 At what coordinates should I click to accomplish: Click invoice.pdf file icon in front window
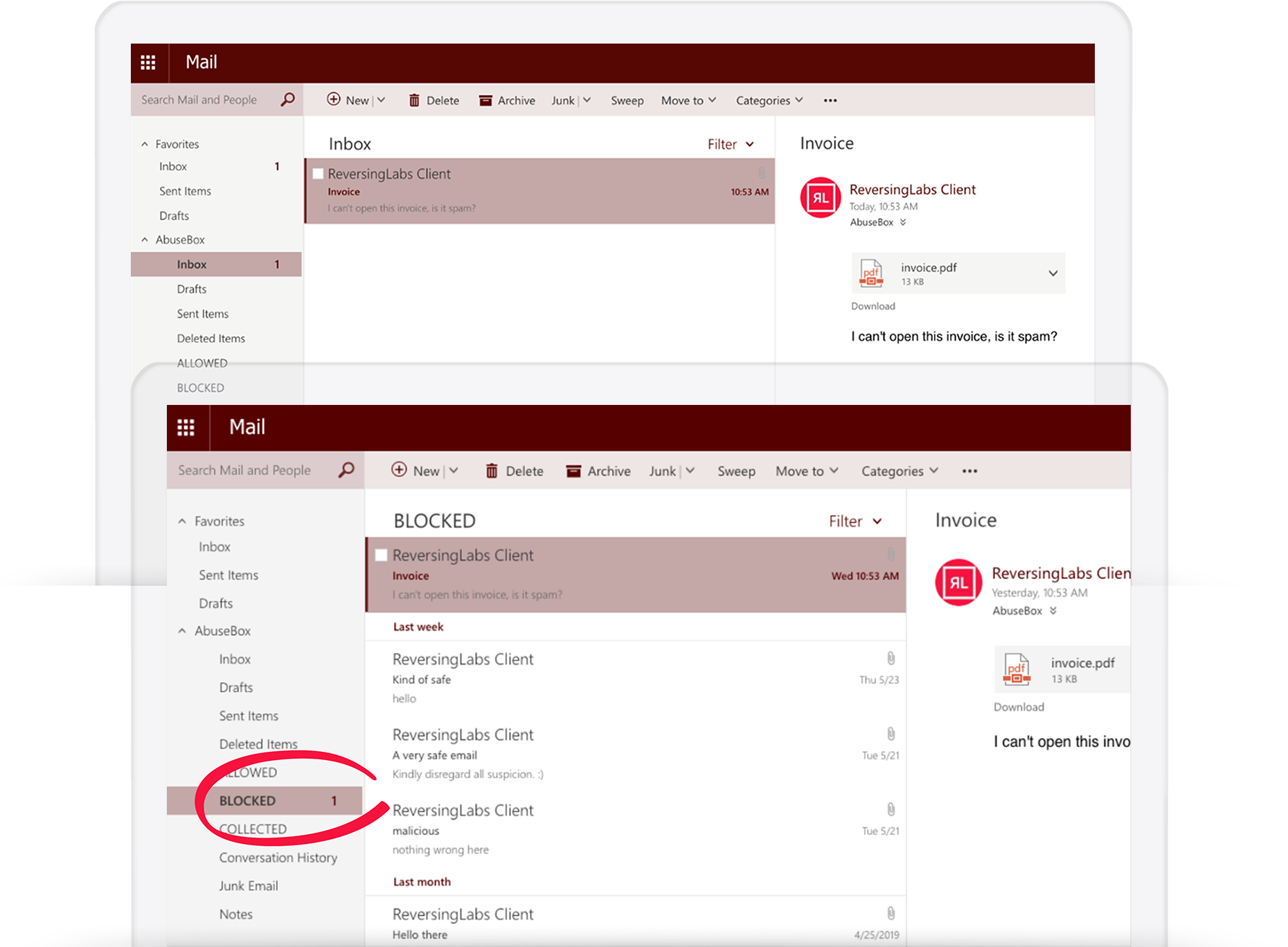click(x=1017, y=669)
